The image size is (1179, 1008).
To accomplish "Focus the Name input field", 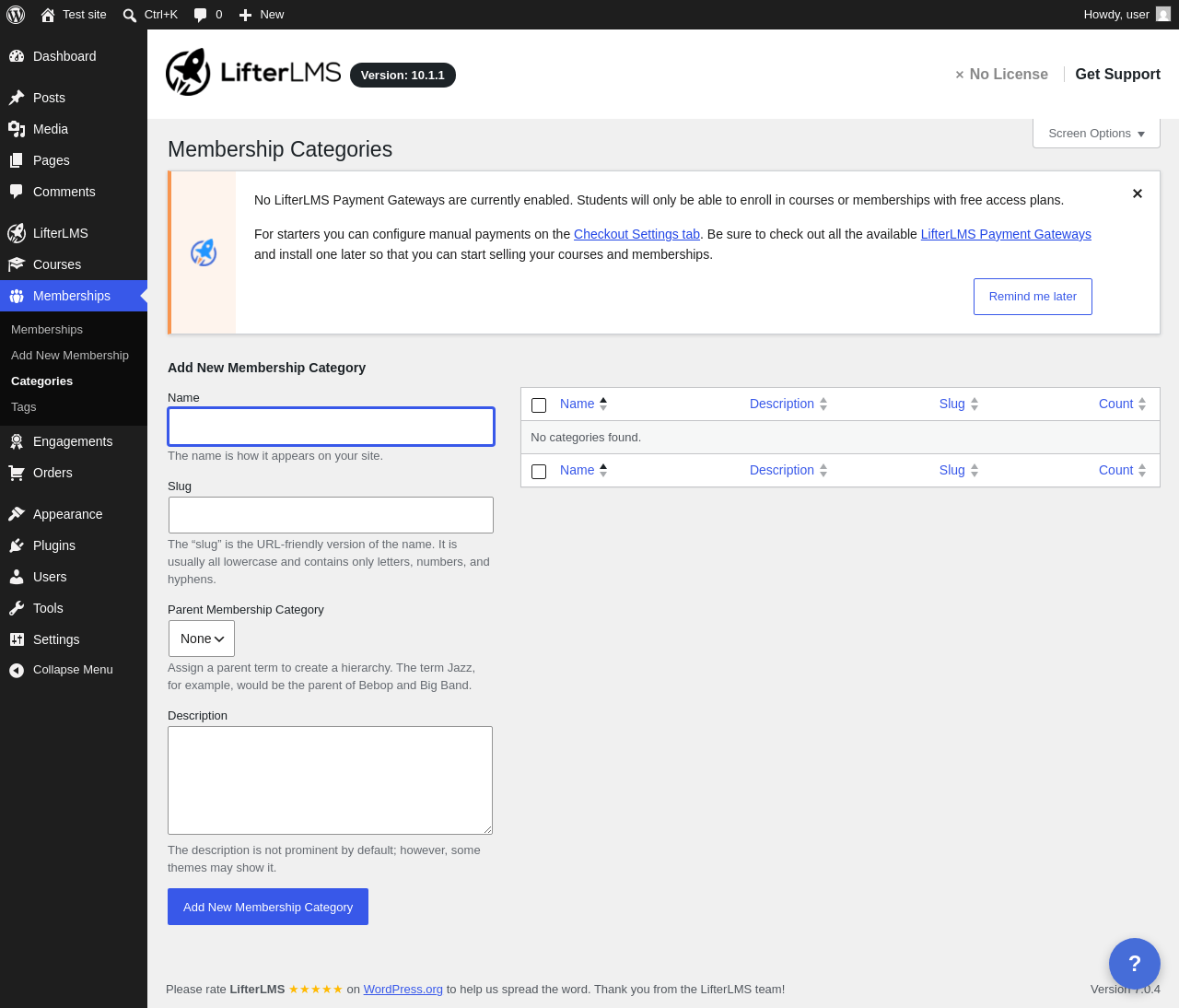I will pyautogui.click(x=331, y=427).
